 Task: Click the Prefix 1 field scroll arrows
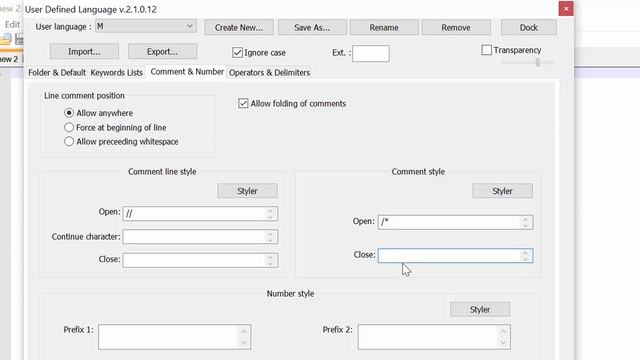coord(244,337)
